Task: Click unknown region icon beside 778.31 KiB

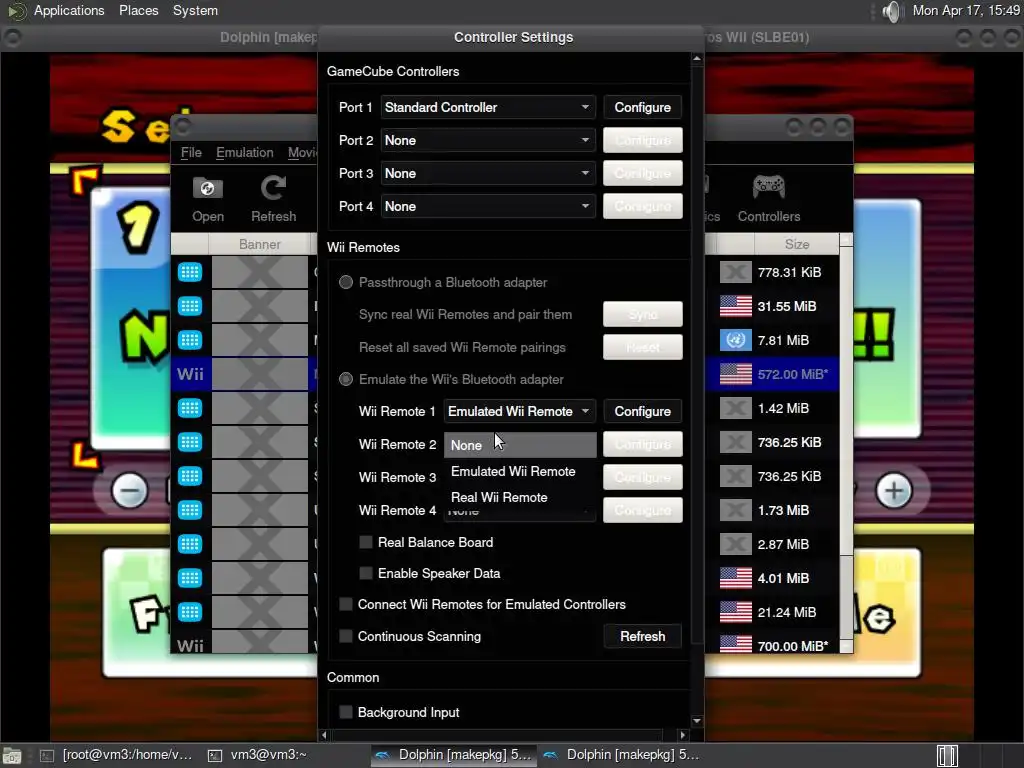Action: click(735, 272)
